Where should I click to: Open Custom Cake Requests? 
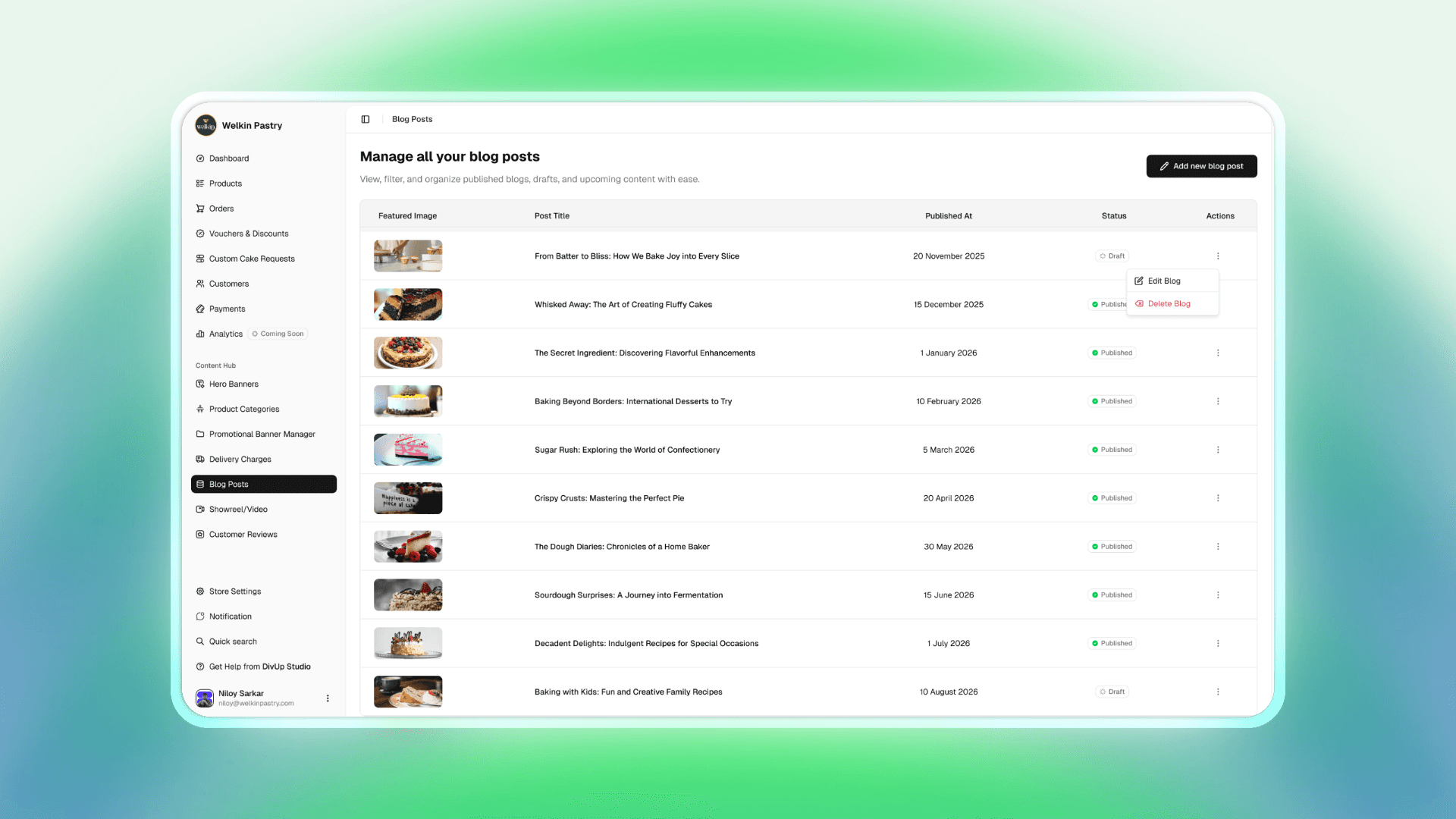(x=251, y=259)
